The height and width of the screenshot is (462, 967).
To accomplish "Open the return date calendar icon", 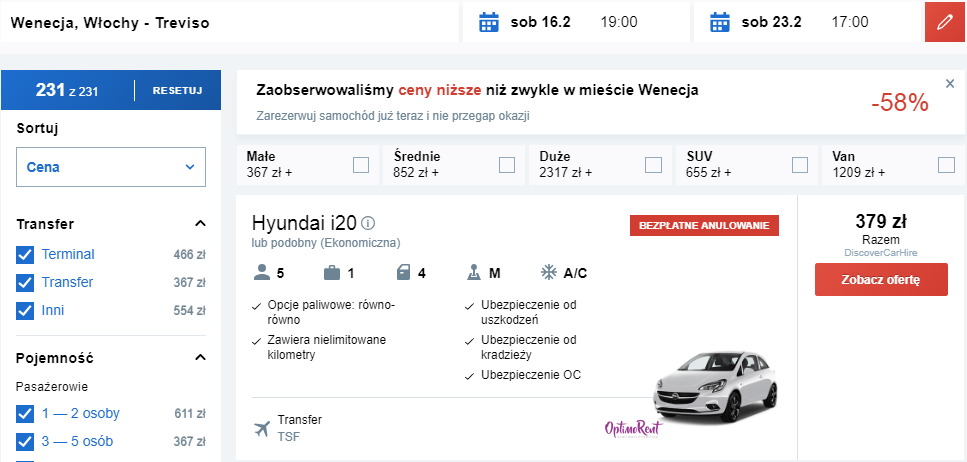I will pos(720,22).
